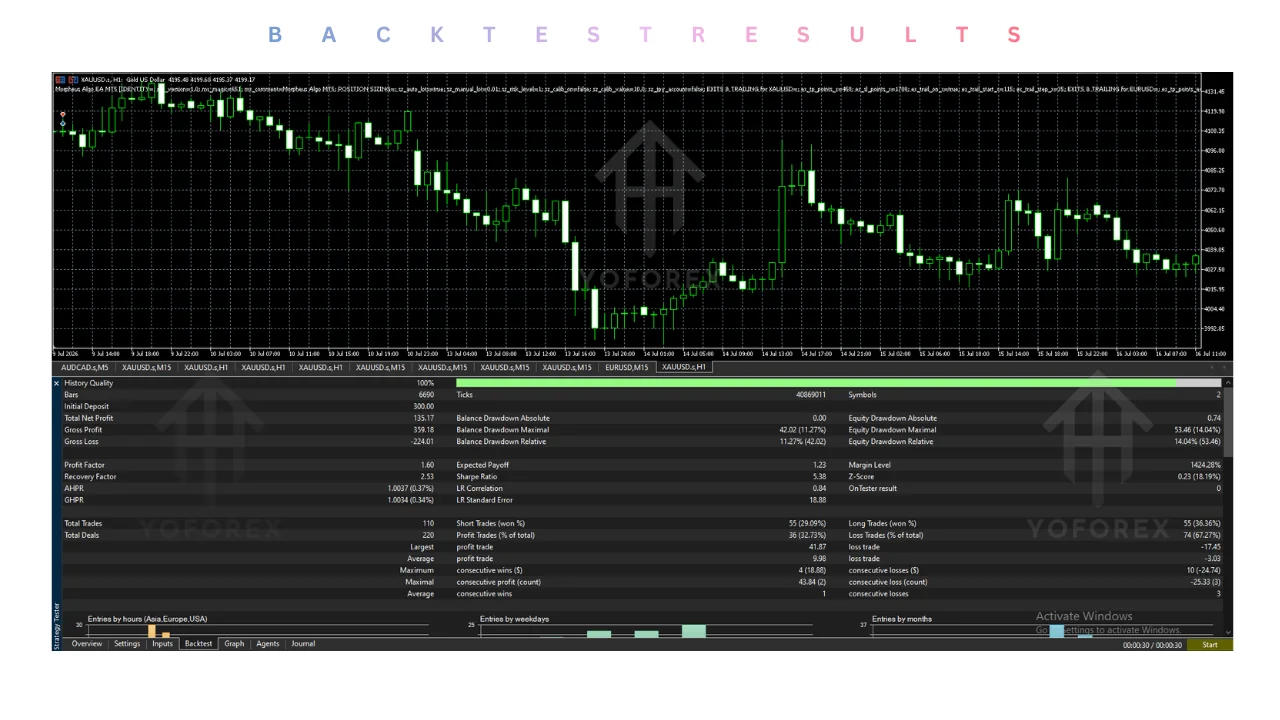
Task: Click the Gross Profit value 359.18
Action: pyautogui.click(x=423, y=430)
